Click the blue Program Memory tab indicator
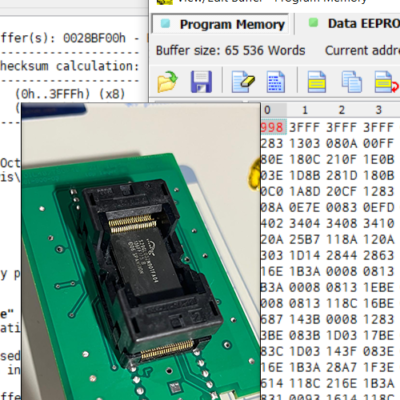Viewport: 400px width, 400px height. [x=165, y=24]
